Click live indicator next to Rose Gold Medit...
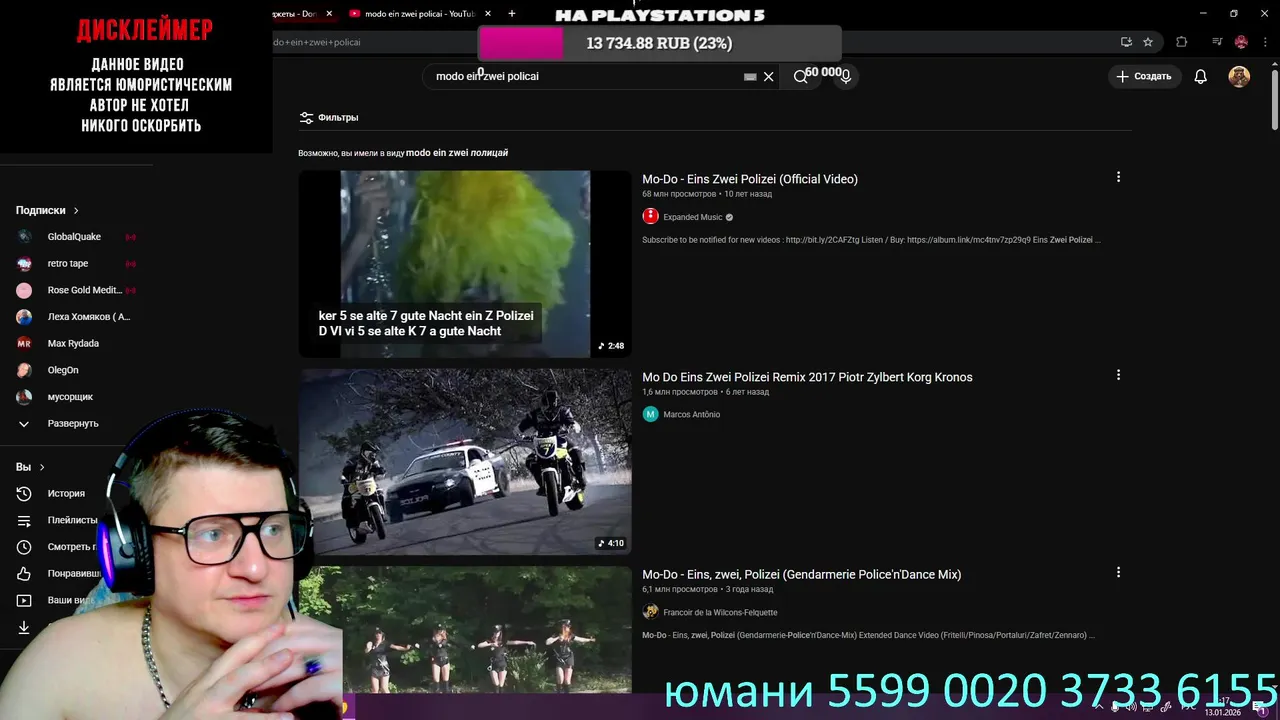Screen dimensions: 1280x720 (x=130, y=290)
